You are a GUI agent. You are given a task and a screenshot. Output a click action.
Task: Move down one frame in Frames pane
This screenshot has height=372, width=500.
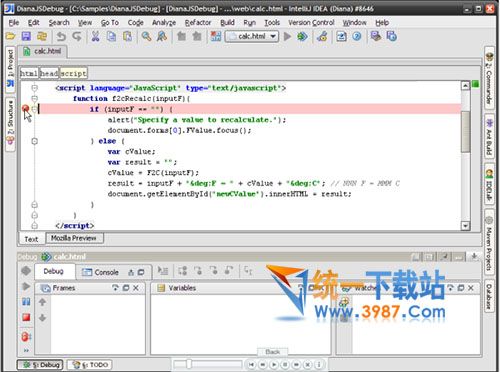pos(42,318)
